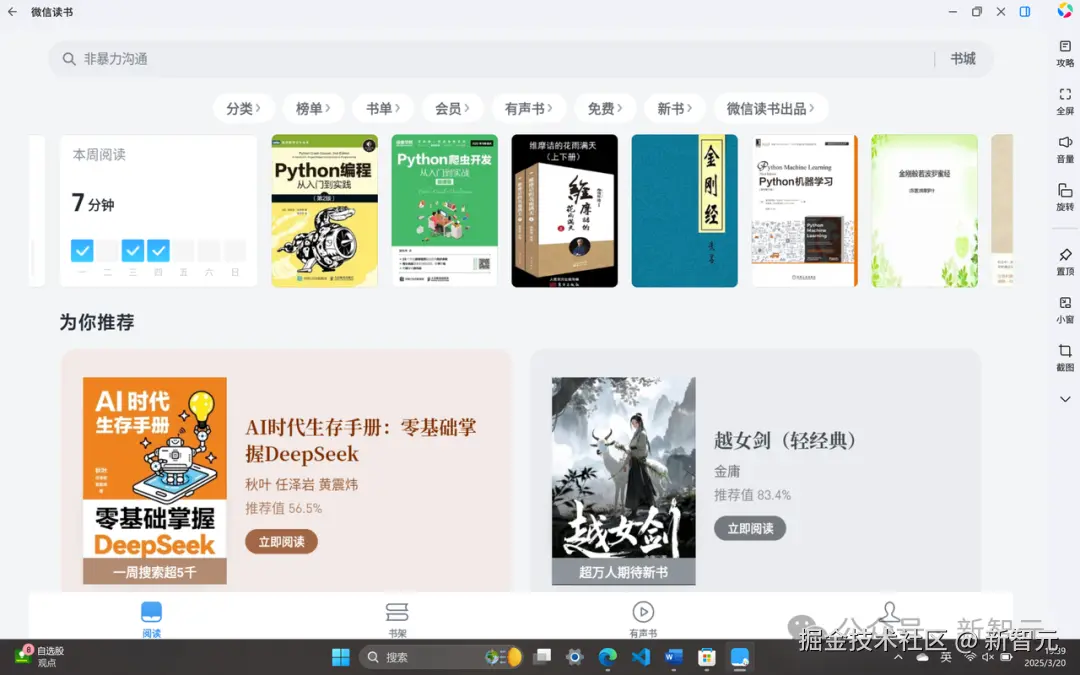Click the taskbar 搜索 search box
The image size is (1080, 675).
[x=442, y=657]
